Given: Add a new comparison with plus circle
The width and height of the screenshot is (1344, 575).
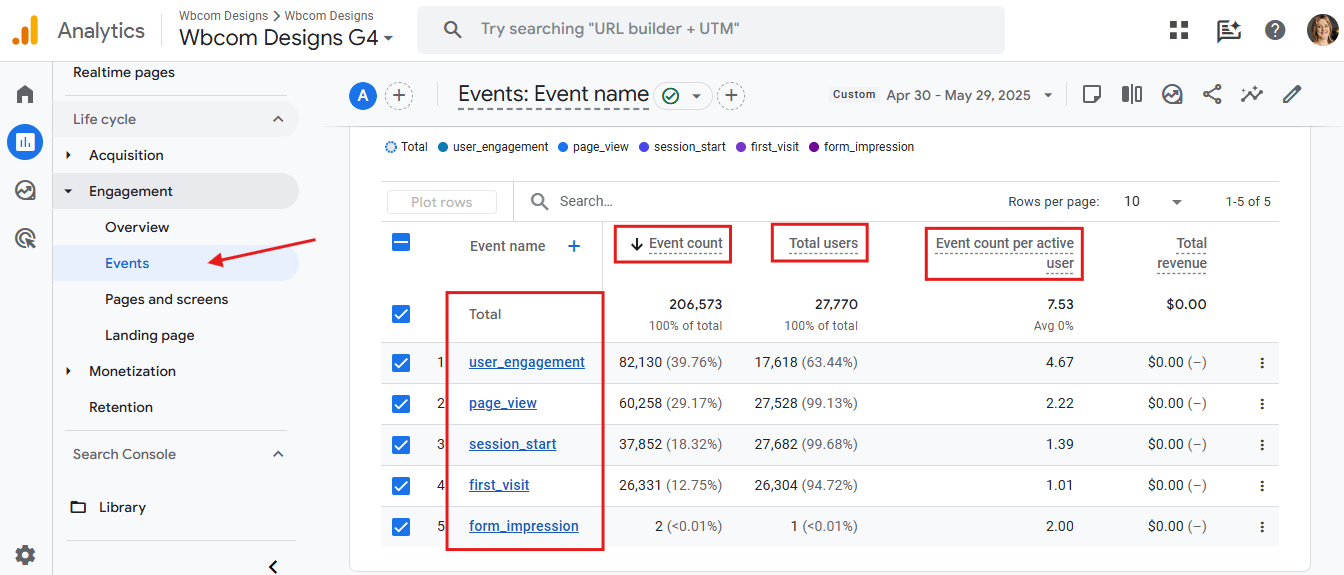Looking at the screenshot, I should click(399, 96).
